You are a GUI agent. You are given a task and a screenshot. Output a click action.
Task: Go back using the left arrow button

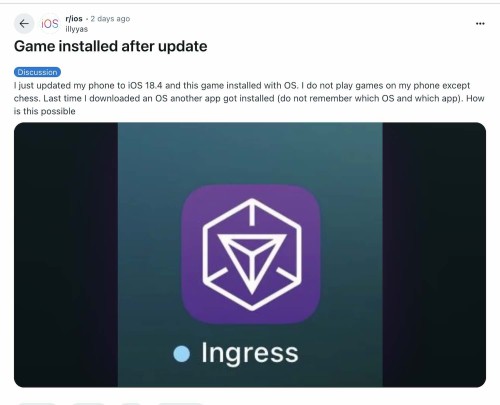point(24,24)
